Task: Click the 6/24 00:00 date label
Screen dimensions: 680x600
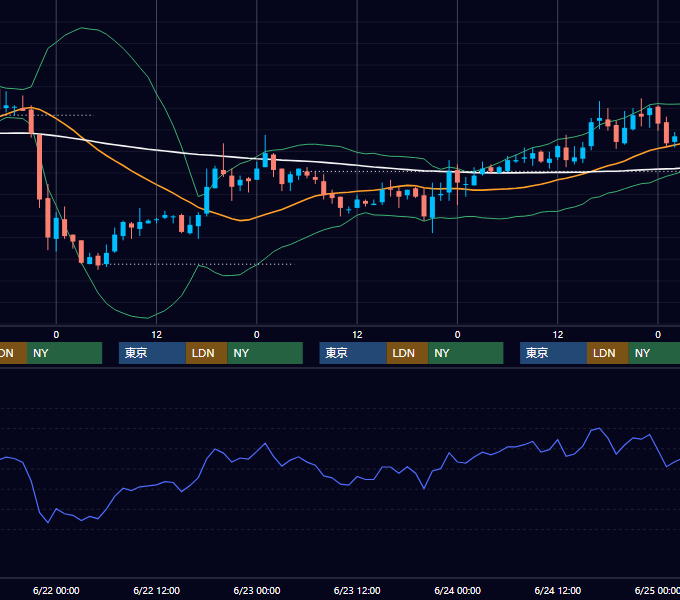Action: (458, 590)
